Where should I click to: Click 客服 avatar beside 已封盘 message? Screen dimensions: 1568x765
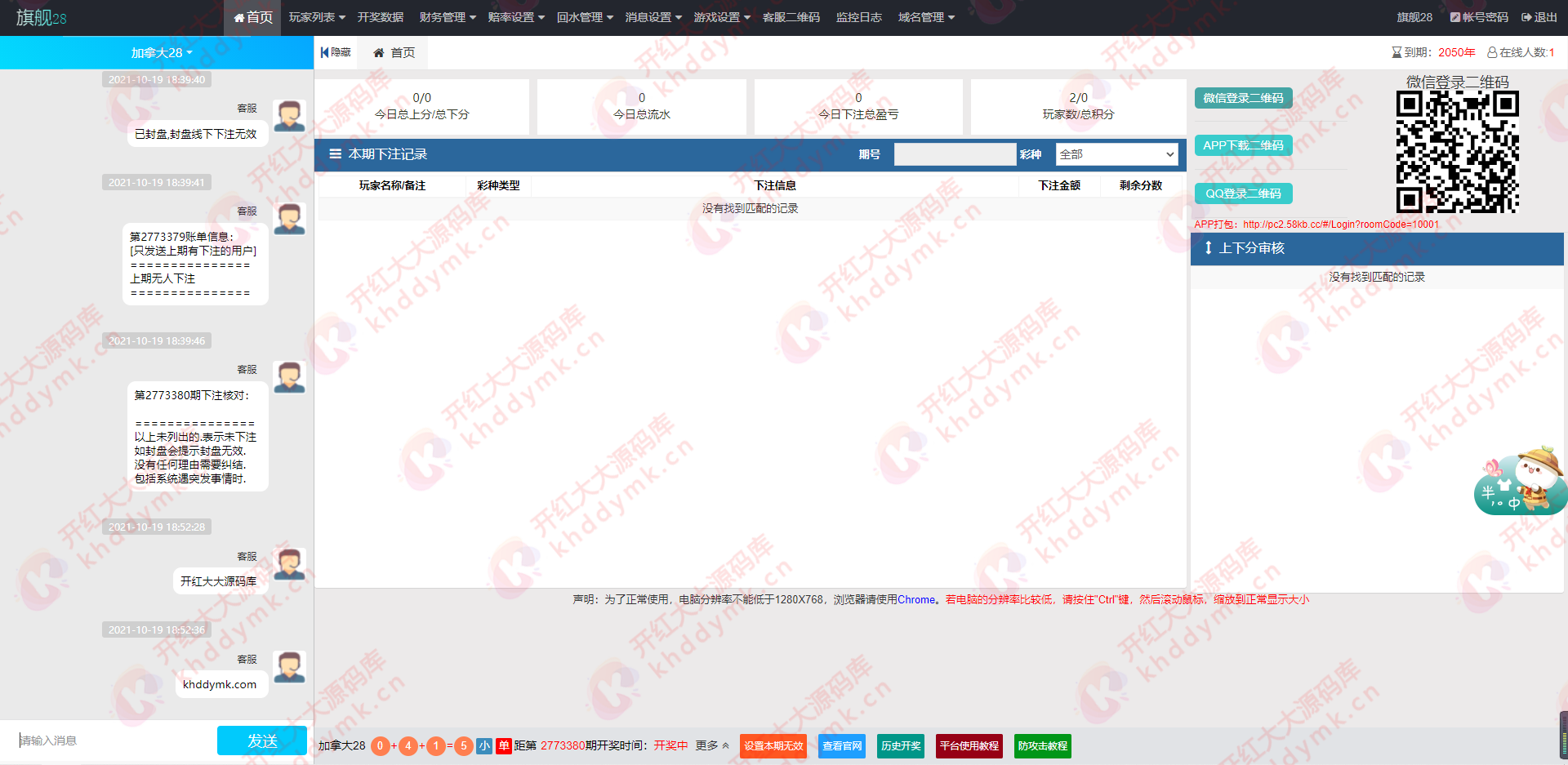point(290,117)
